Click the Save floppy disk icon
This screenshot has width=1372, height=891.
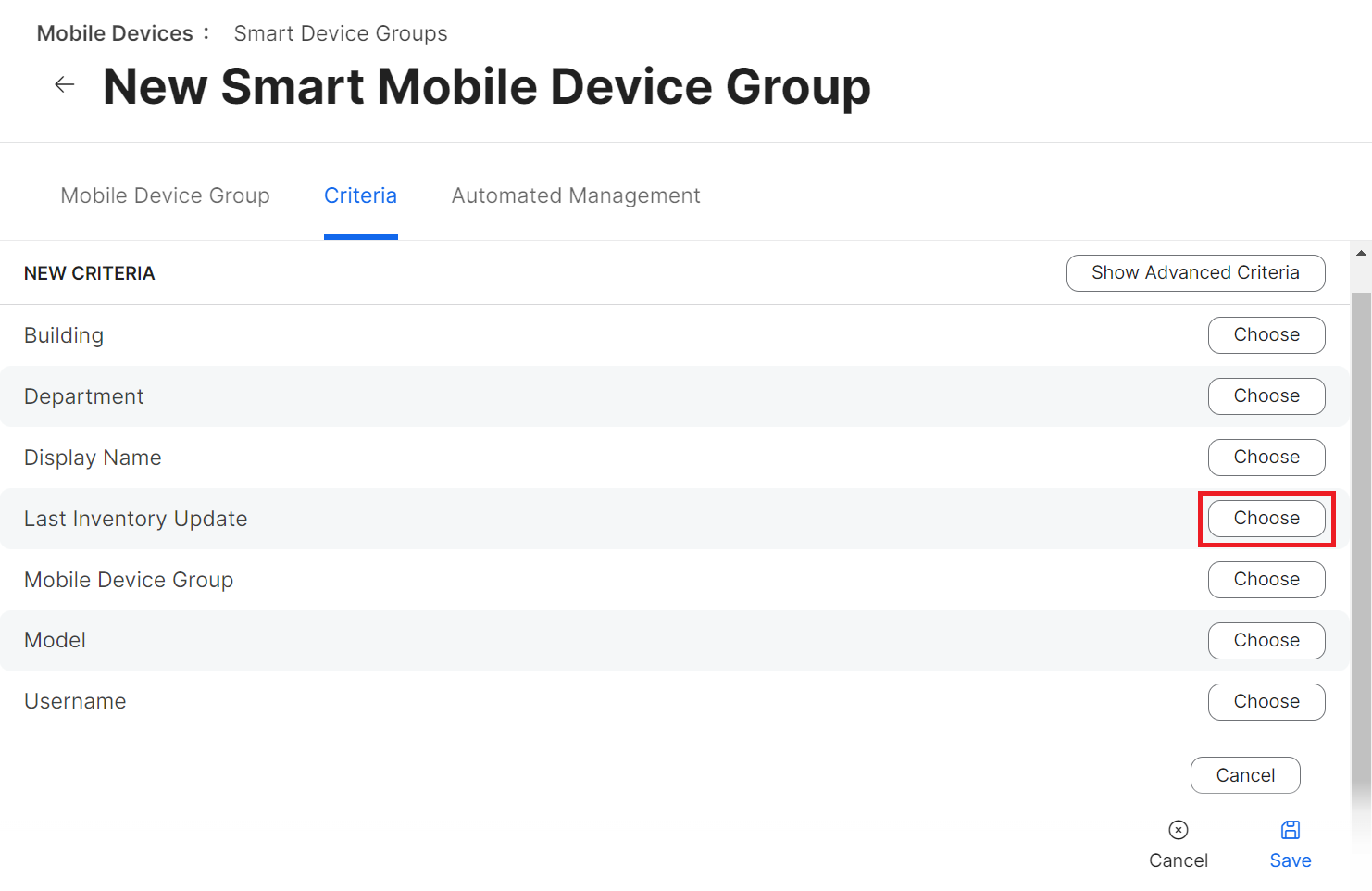coord(1291,830)
